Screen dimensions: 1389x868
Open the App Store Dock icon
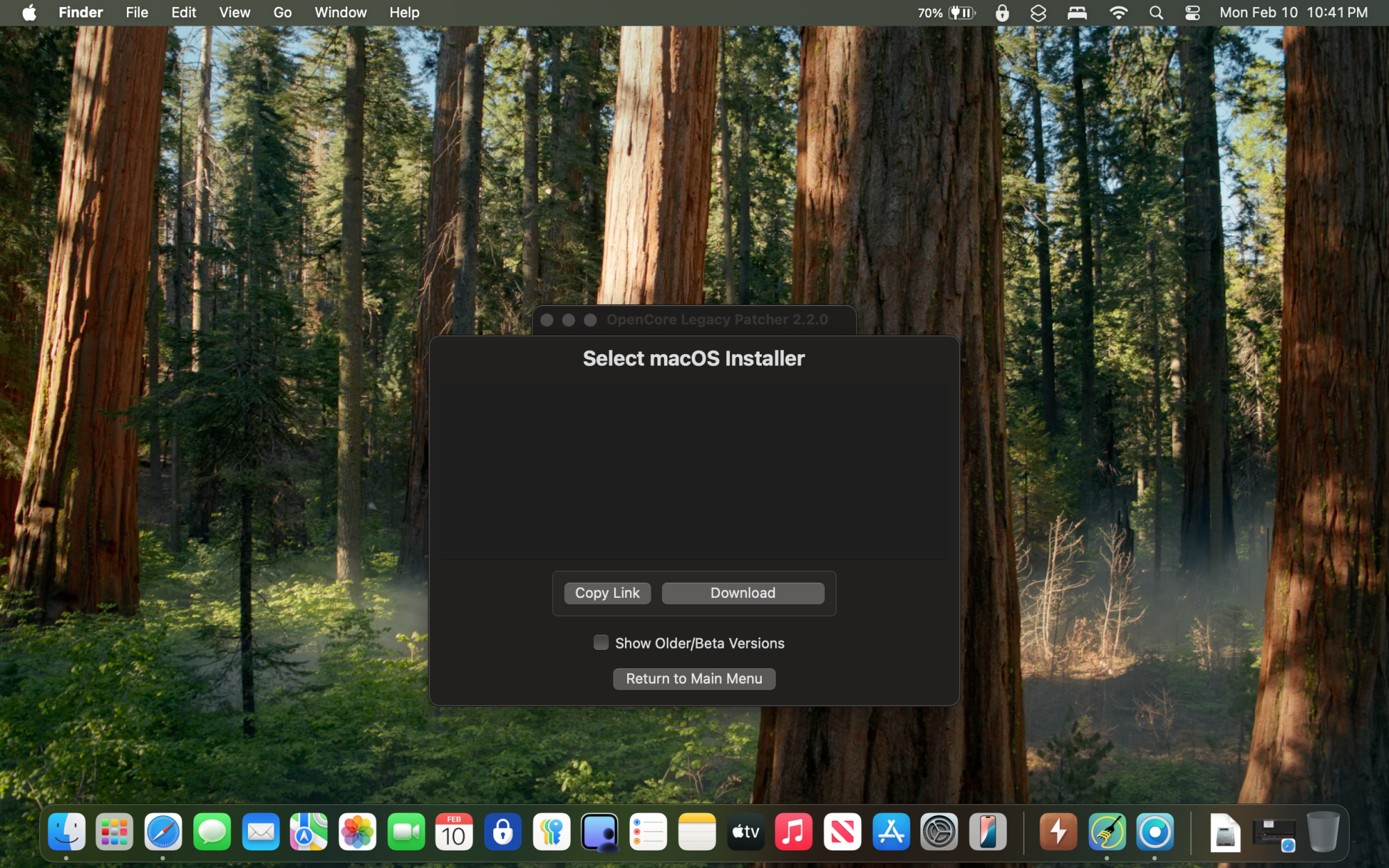point(891,832)
